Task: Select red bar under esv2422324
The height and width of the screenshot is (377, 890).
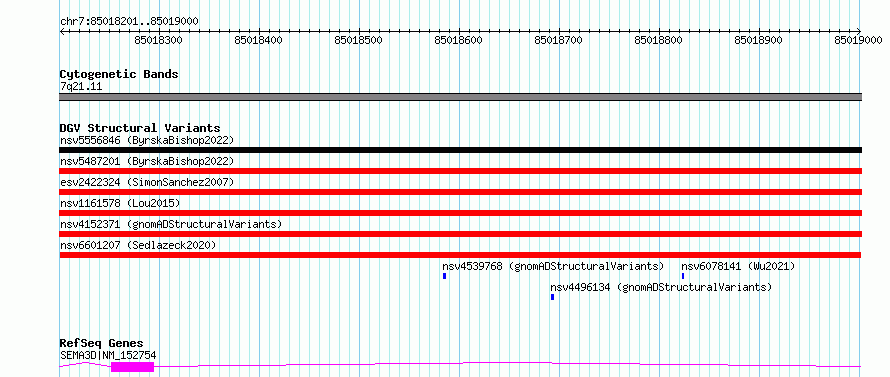Action: click(x=460, y=192)
